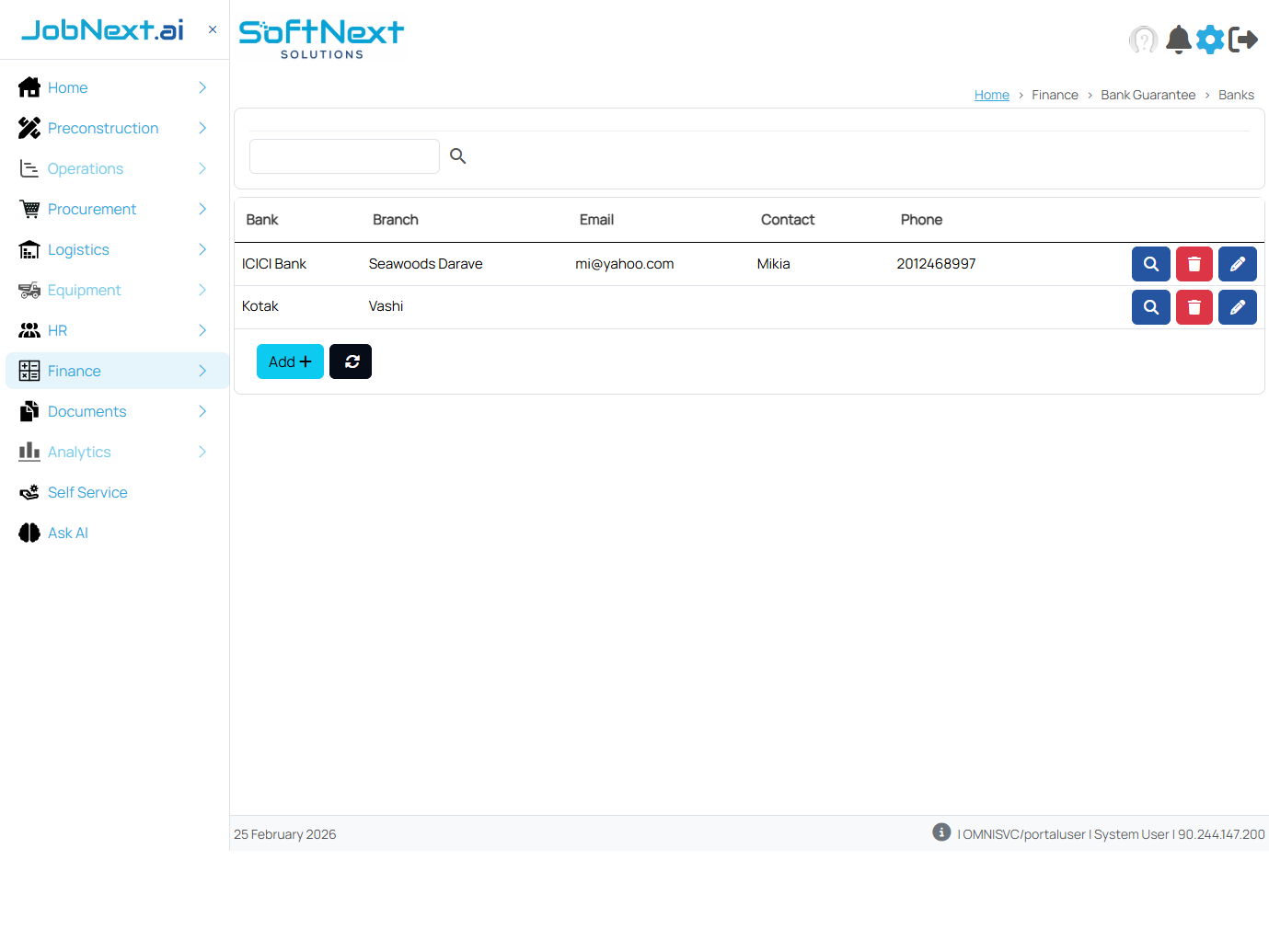Click the notifications bell icon
The width and height of the screenshot is (1269, 952).
click(x=1178, y=40)
